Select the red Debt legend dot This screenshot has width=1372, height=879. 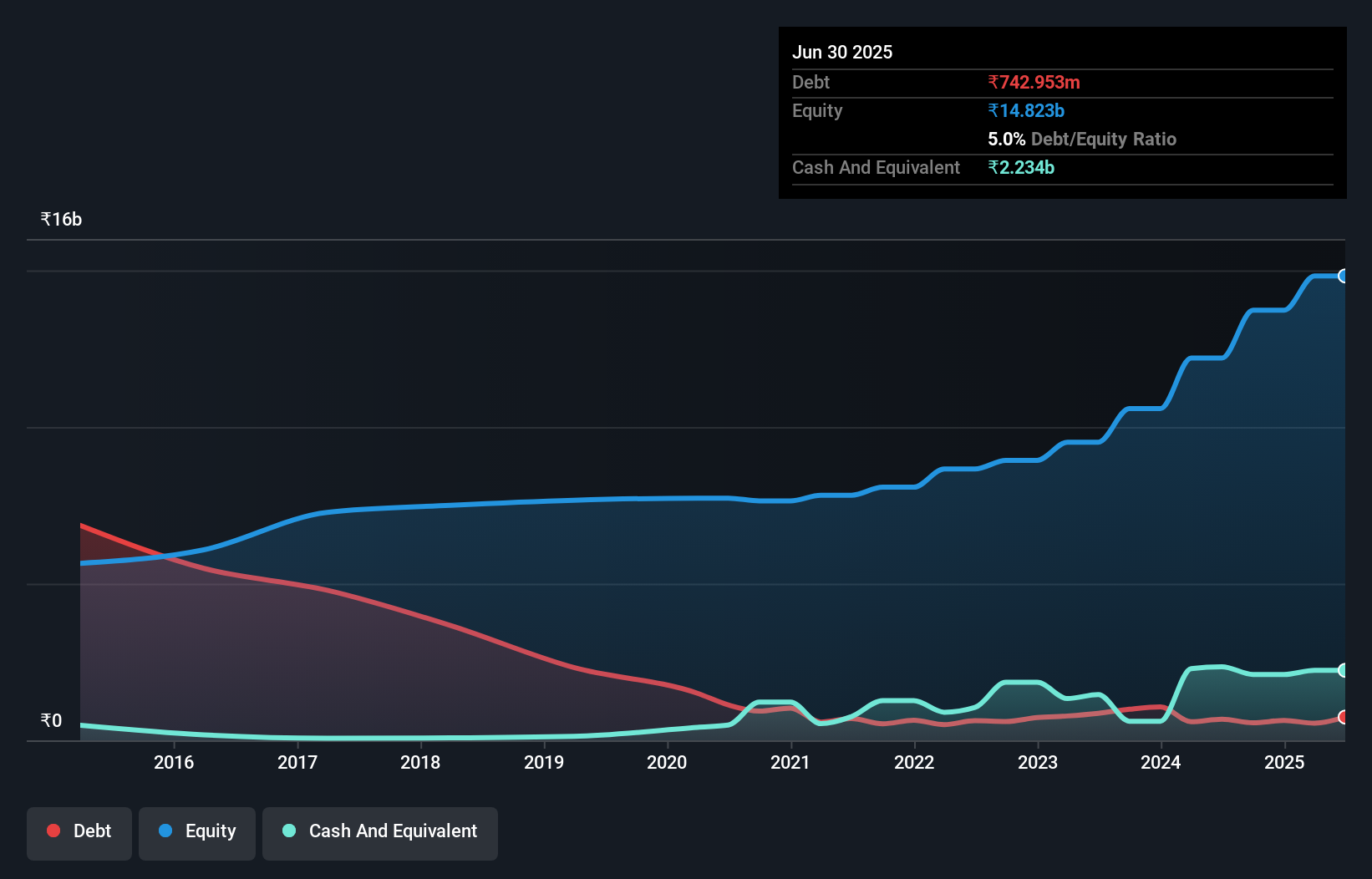(53, 831)
